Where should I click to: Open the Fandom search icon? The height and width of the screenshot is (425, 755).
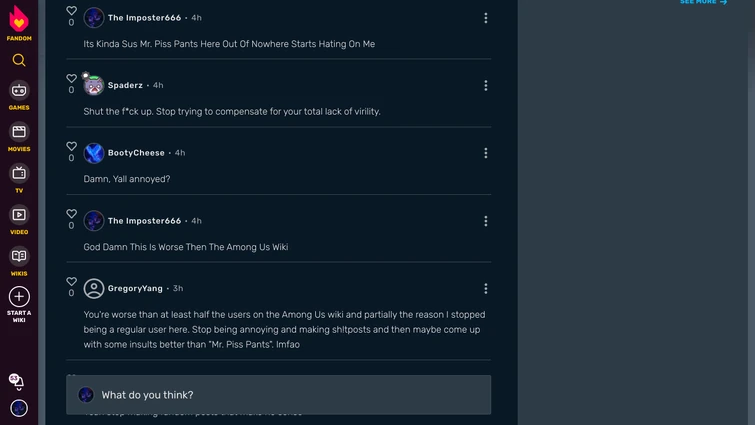coord(19,60)
